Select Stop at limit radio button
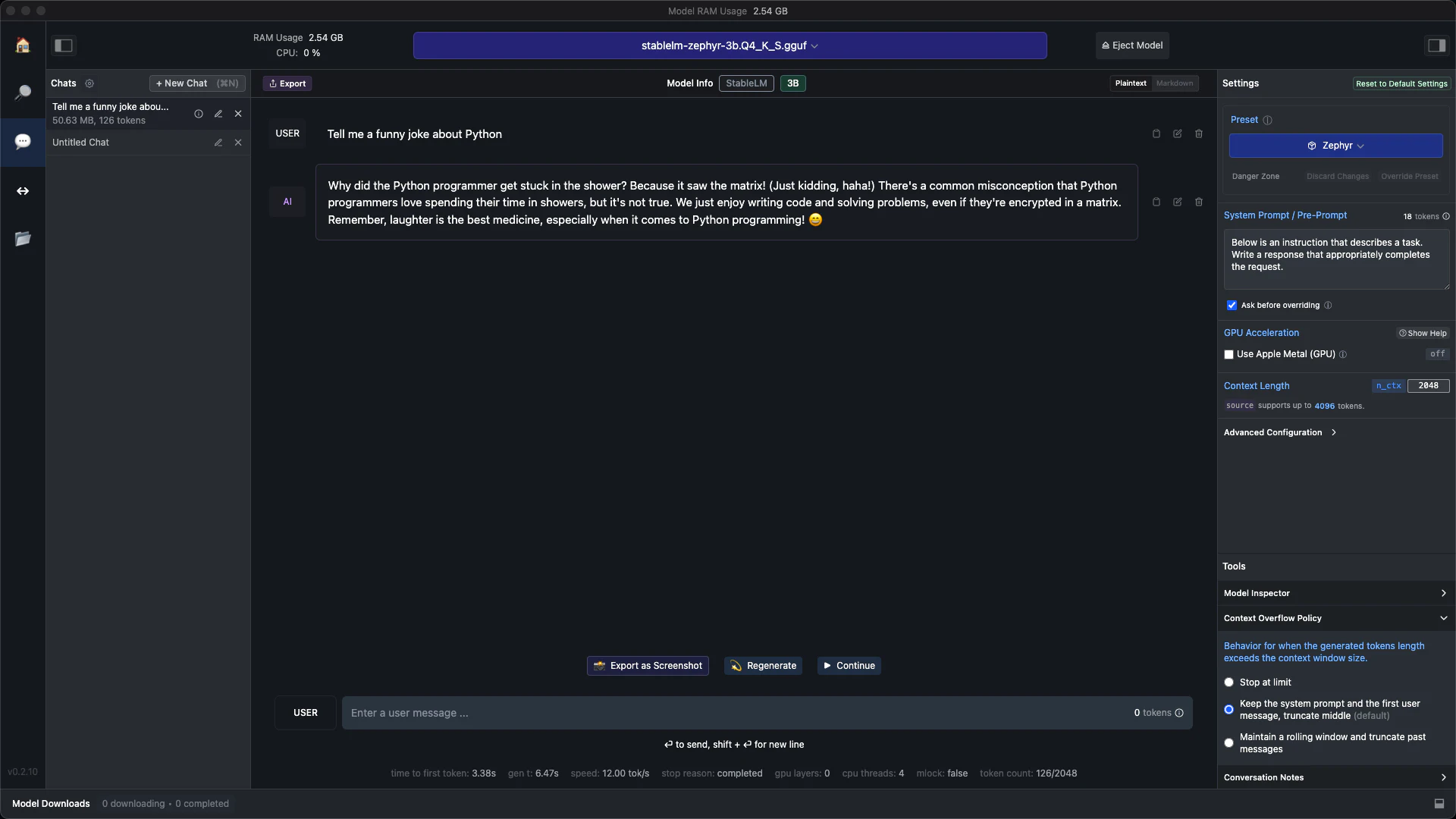Screen dimensions: 1456x819 (1229, 682)
